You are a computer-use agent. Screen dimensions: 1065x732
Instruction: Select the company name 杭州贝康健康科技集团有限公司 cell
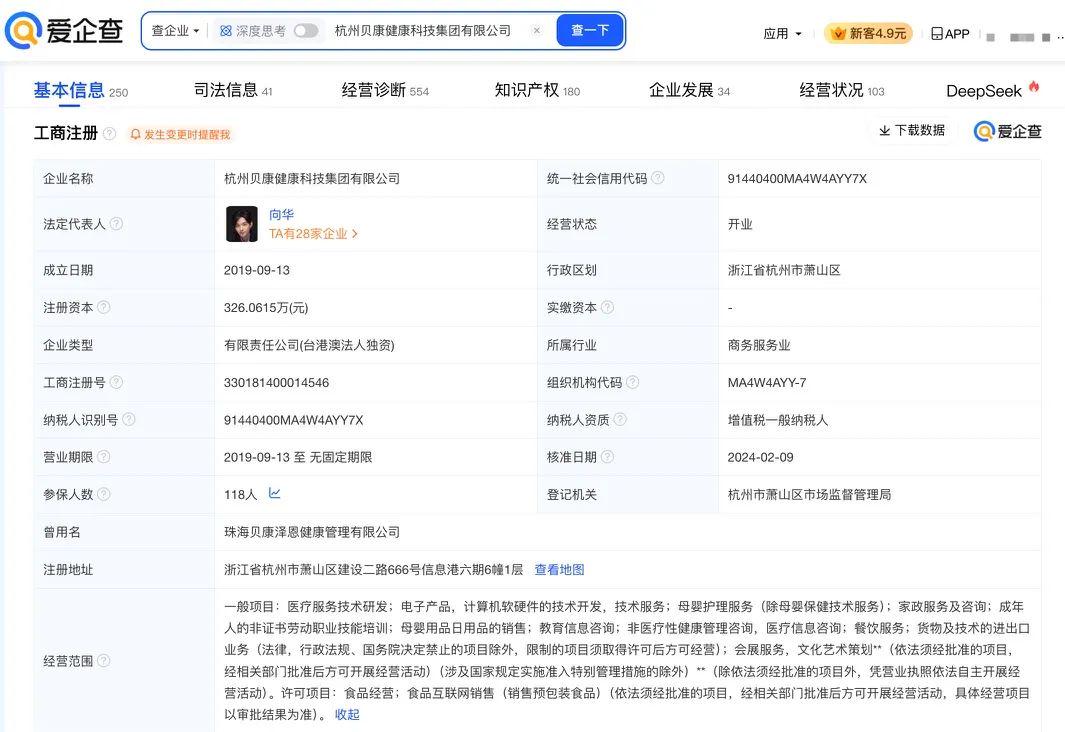coord(312,179)
